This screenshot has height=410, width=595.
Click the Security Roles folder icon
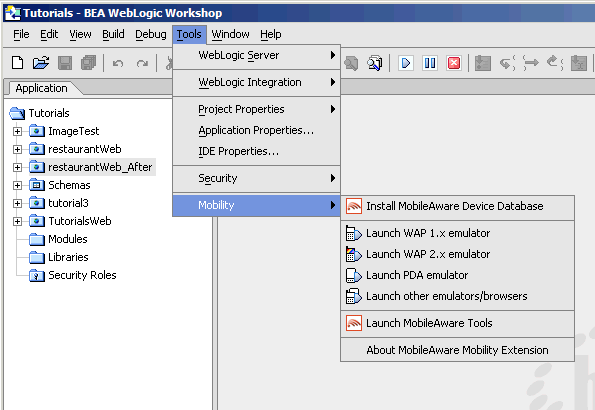pos(37,275)
